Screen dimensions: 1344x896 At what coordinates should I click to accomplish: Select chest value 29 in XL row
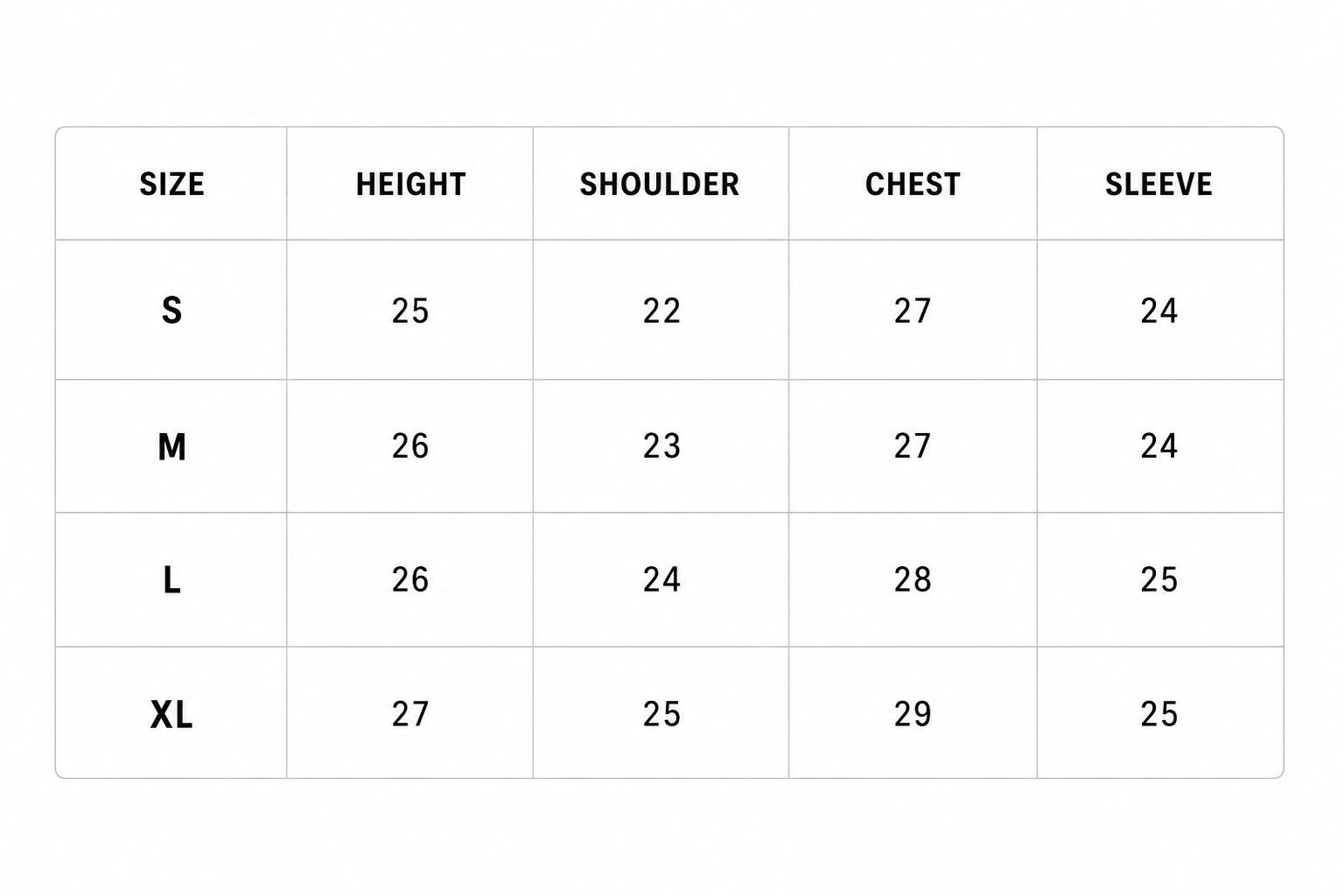coord(913,714)
